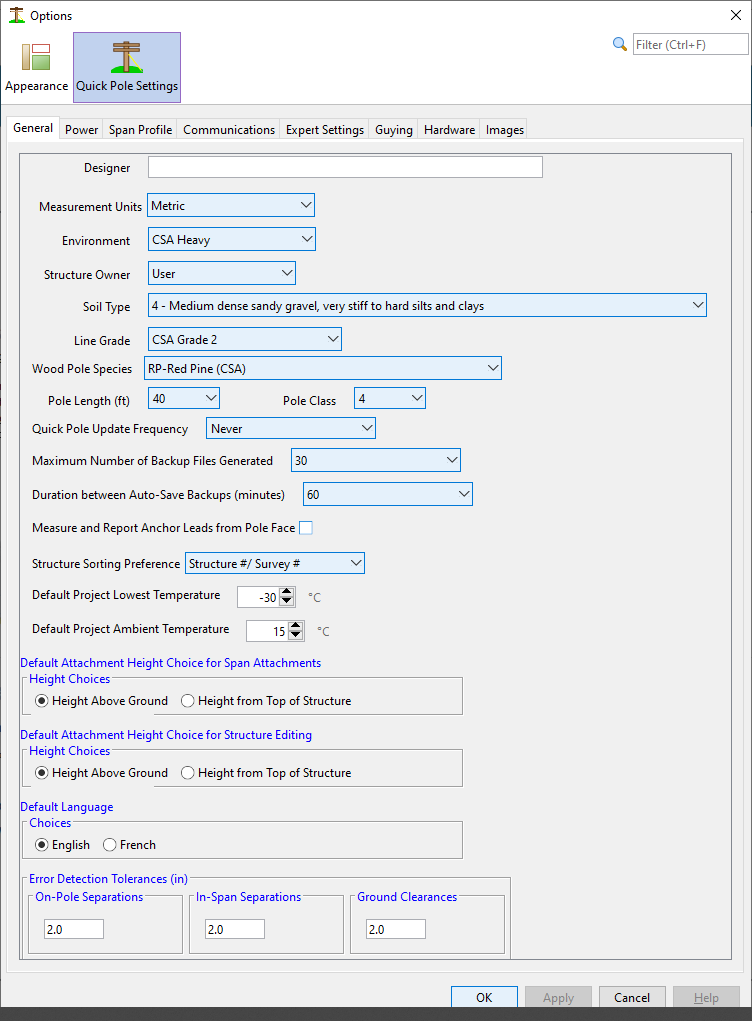The width and height of the screenshot is (752, 1021).
Task: Open Maximum Number of Backup Files dropdown
Action: tap(376, 460)
